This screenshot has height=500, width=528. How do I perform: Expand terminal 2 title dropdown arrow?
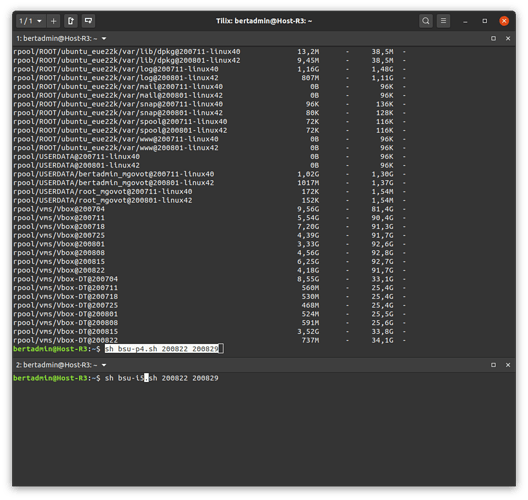[x=104, y=365]
